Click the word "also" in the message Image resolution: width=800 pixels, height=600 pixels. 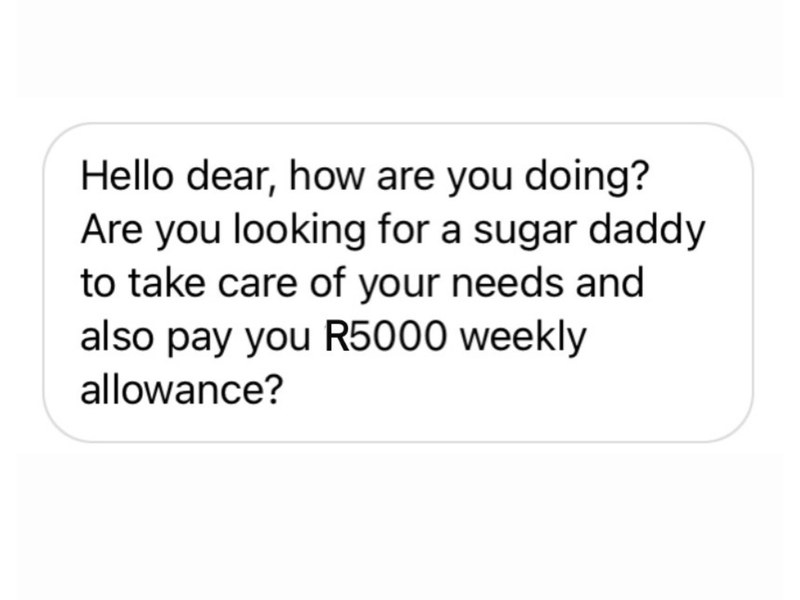117,336
